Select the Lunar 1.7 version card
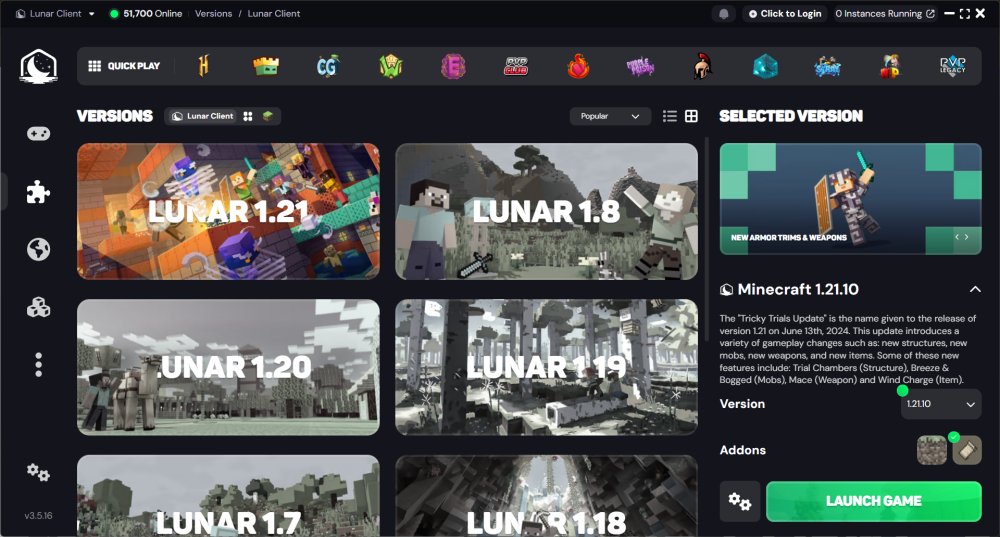Screen dimensions: 1000x537 point(228,496)
